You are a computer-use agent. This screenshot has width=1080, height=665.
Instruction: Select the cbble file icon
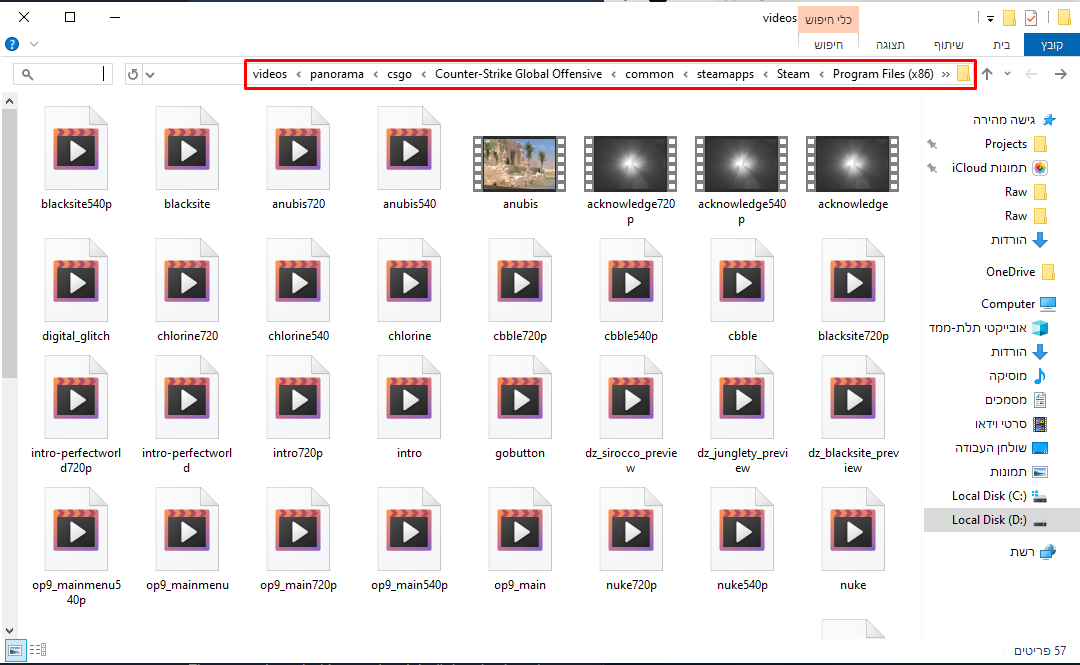[742, 280]
